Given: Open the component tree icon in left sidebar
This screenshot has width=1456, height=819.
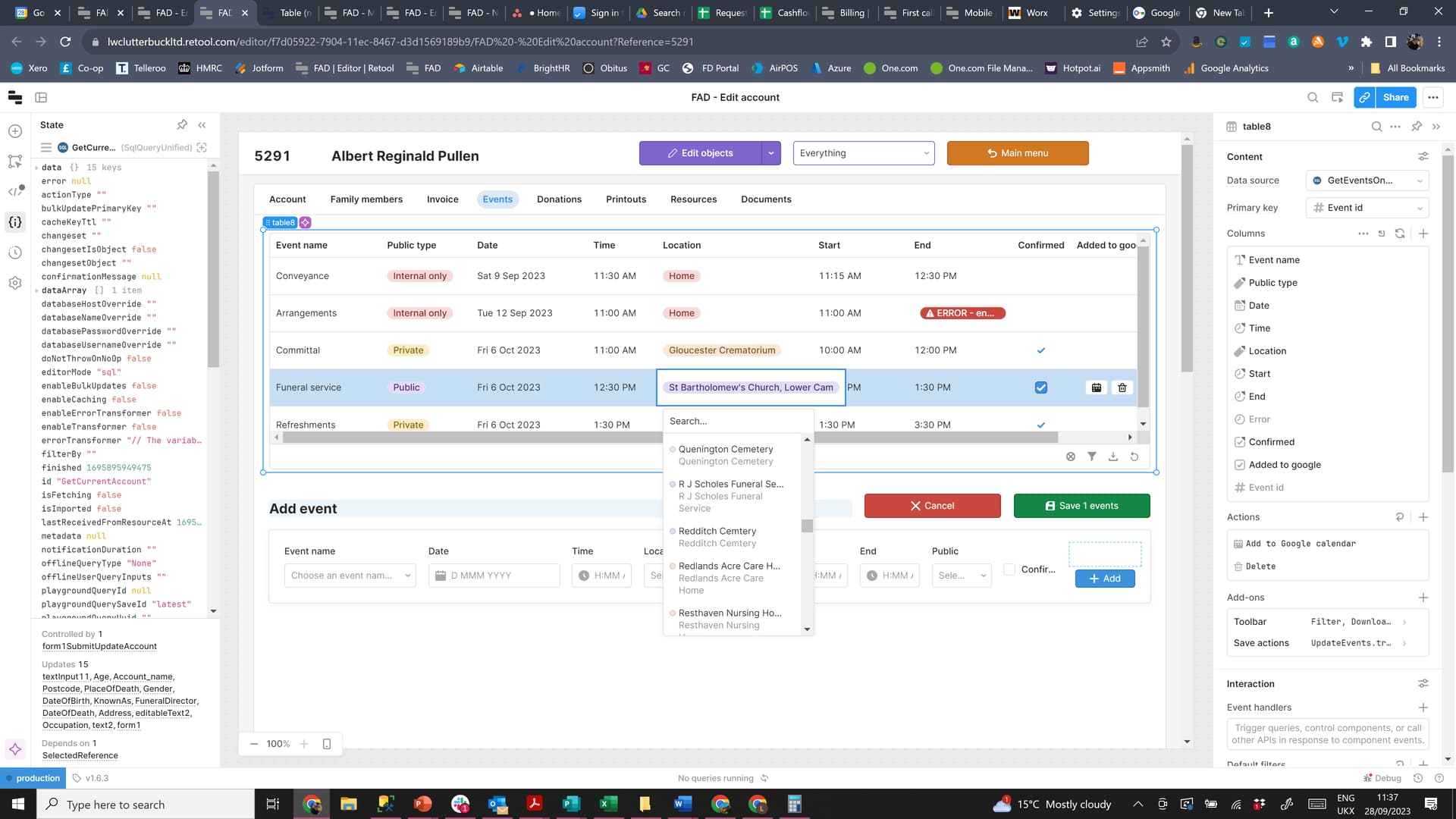Looking at the screenshot, I should (15, 162).
